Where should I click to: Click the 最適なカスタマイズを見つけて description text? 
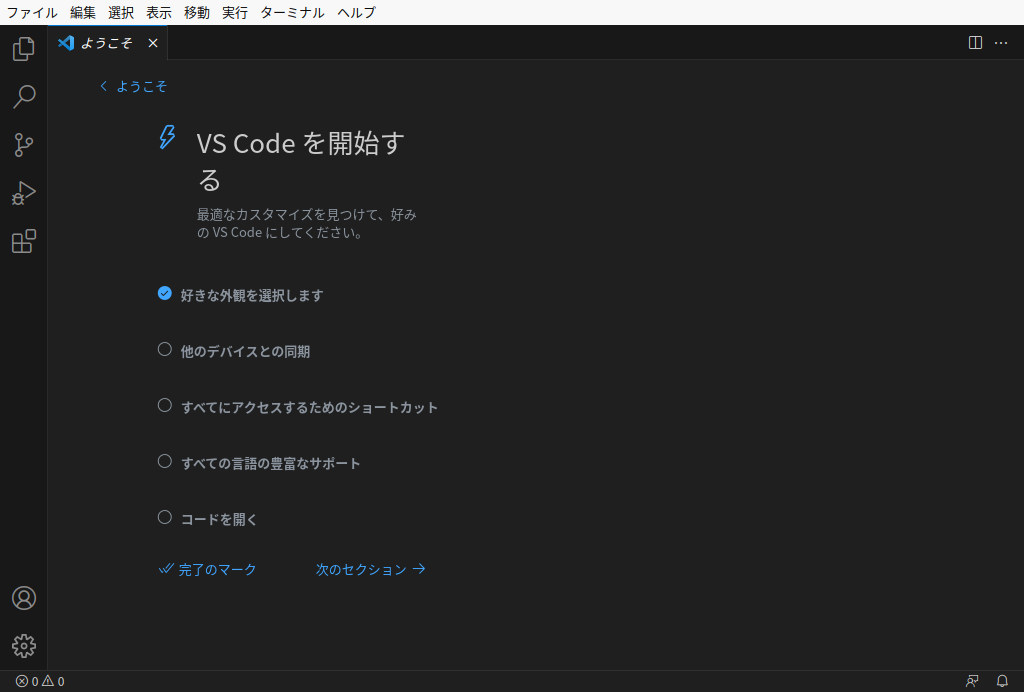tap(307, 223)
